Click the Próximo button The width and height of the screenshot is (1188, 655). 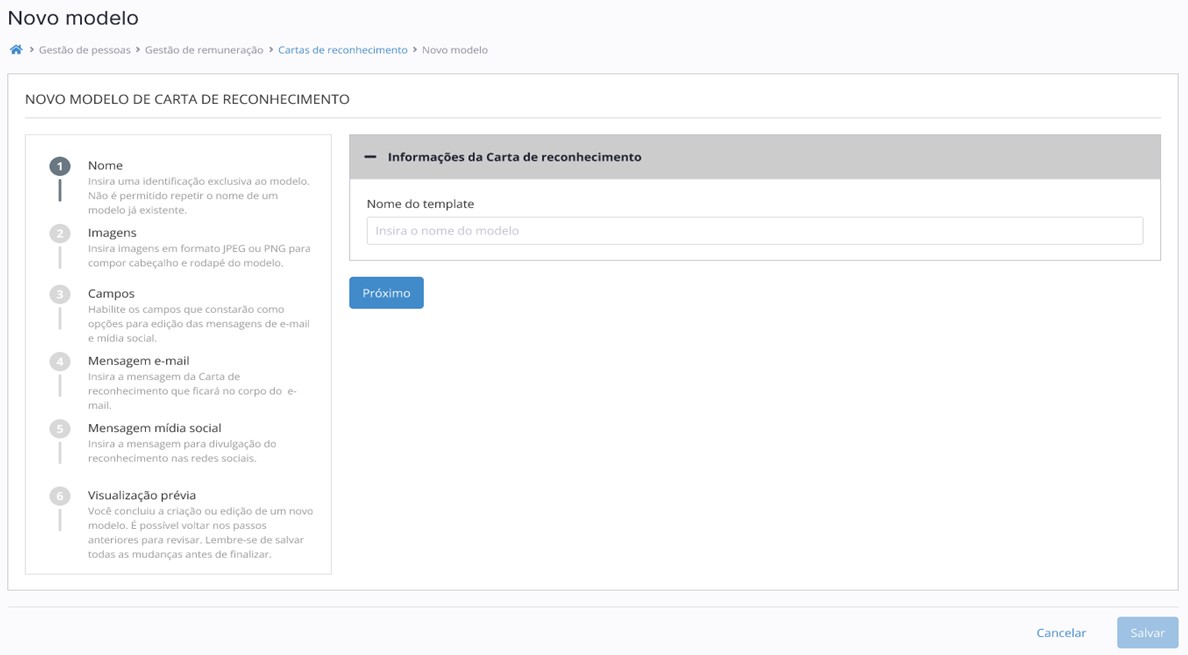tap(386, 293)
